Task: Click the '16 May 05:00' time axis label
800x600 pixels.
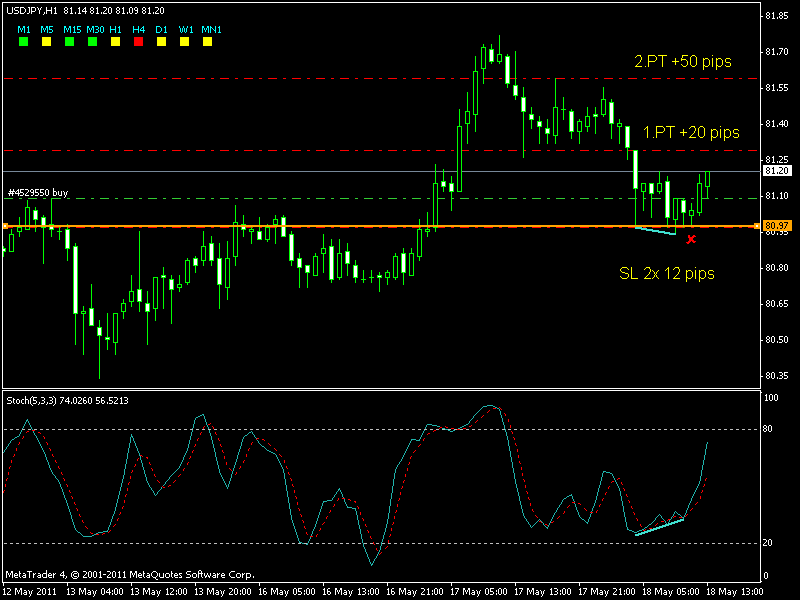Action: click(x=287, y=592)
